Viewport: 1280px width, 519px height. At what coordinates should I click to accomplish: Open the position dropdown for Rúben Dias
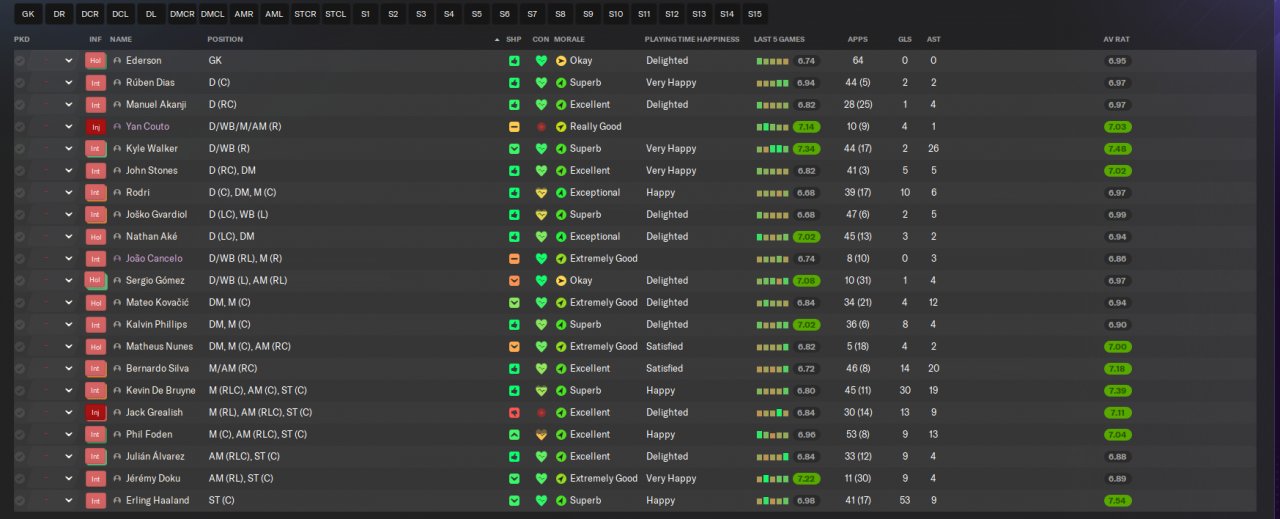point(69,83)
